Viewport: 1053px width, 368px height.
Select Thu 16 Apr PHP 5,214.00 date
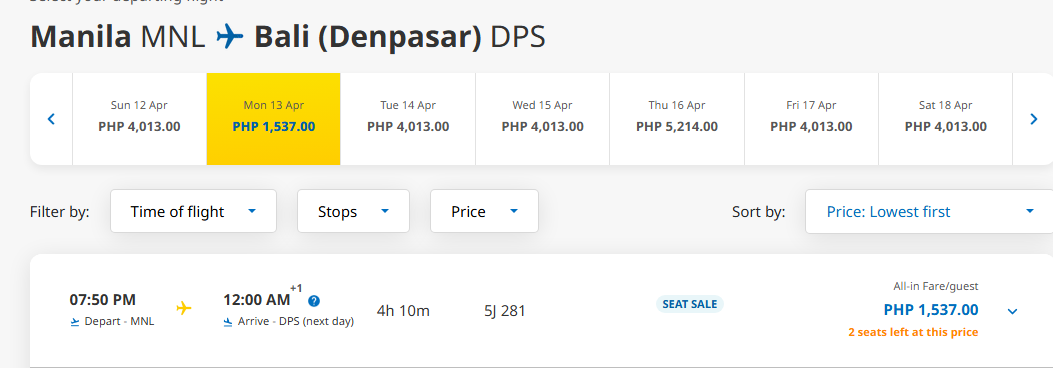[x=677, y=119]
